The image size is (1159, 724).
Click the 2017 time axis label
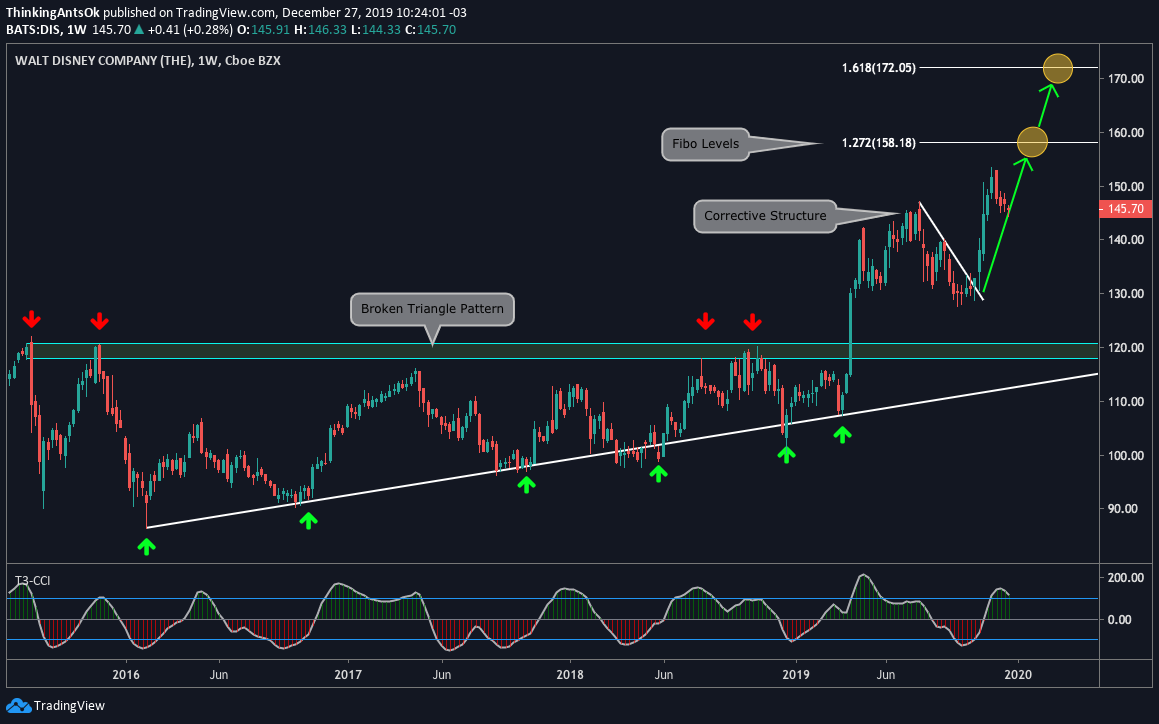click(347, 674)
